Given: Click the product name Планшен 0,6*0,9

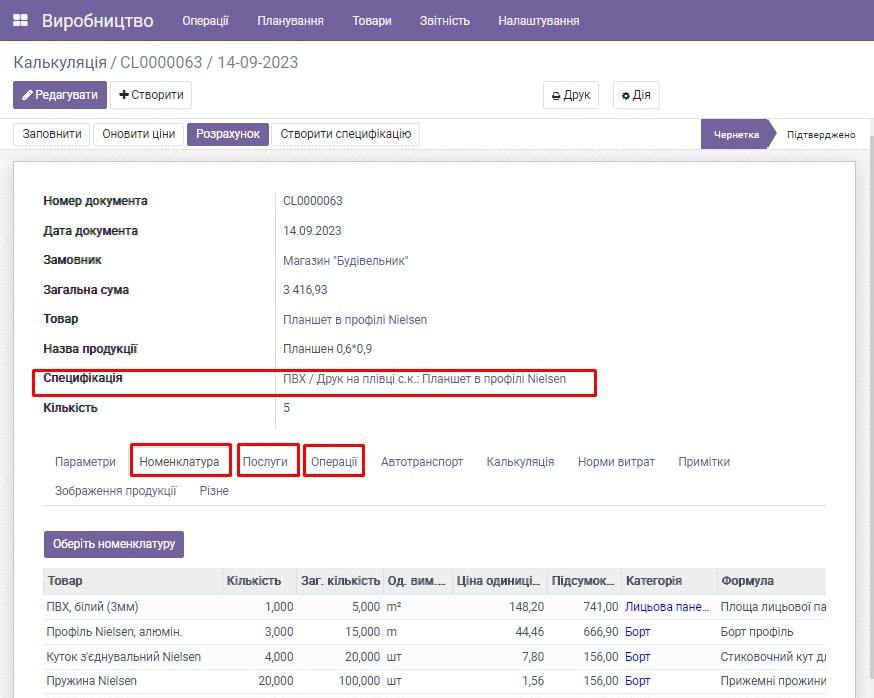Looking at the screenshot, I should [x=328, y=349].
